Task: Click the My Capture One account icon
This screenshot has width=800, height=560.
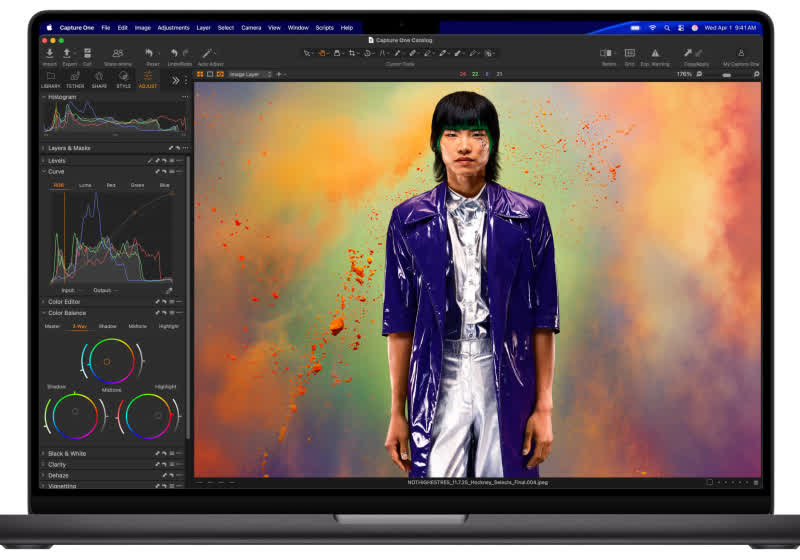Action: (x=741, y=53)
